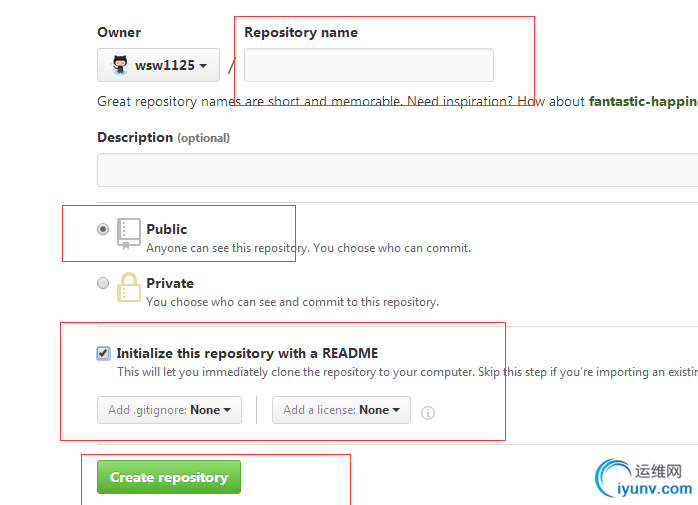Click the license info circle icon
This screenshot has width=698, height=505.
tap(428, 413)
